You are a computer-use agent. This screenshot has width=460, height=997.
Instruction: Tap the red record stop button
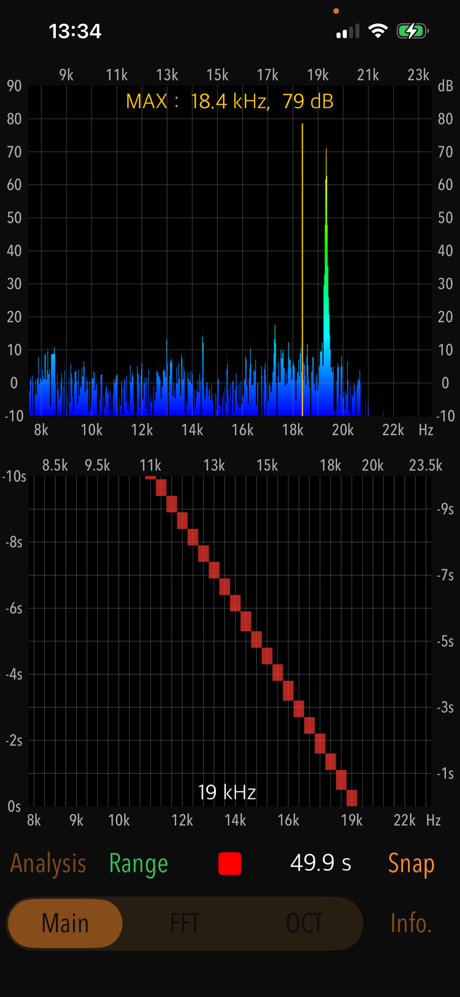tap(230, 863)
